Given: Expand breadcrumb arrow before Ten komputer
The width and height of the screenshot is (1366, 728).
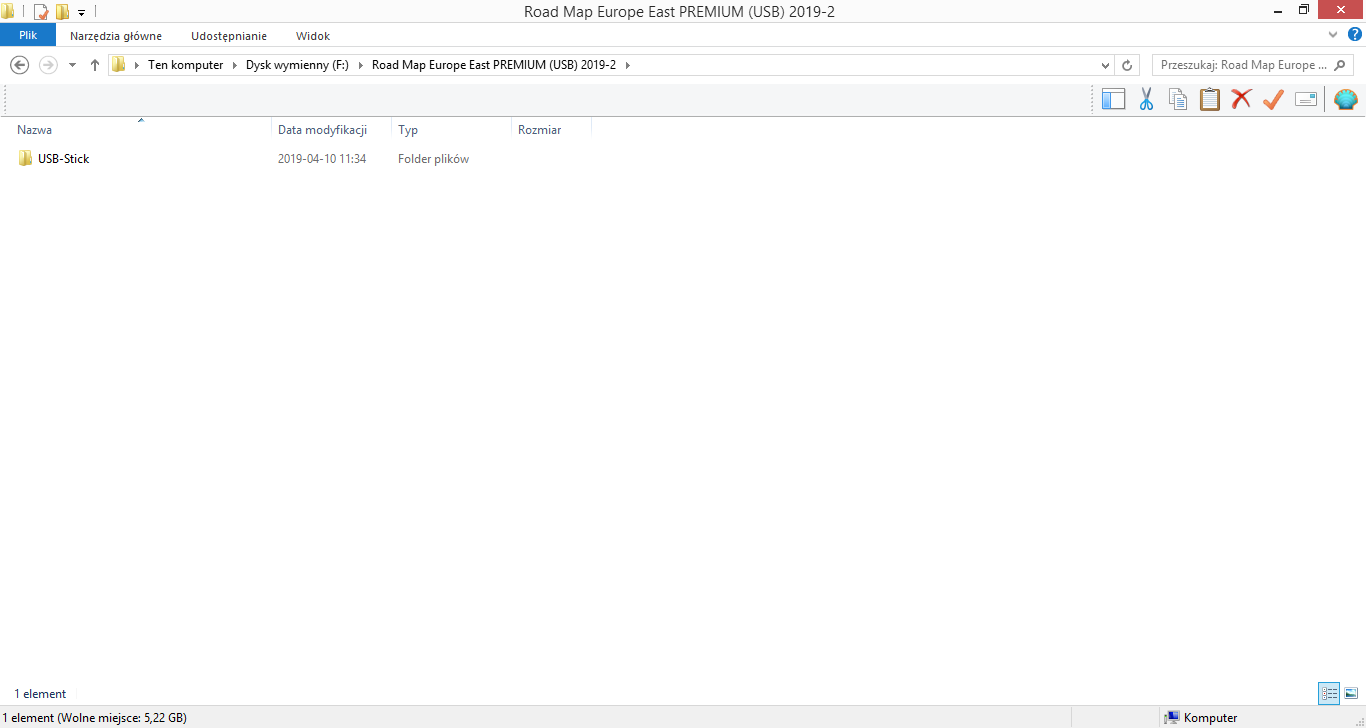Looking at the screenshot, I should (137, 65).
